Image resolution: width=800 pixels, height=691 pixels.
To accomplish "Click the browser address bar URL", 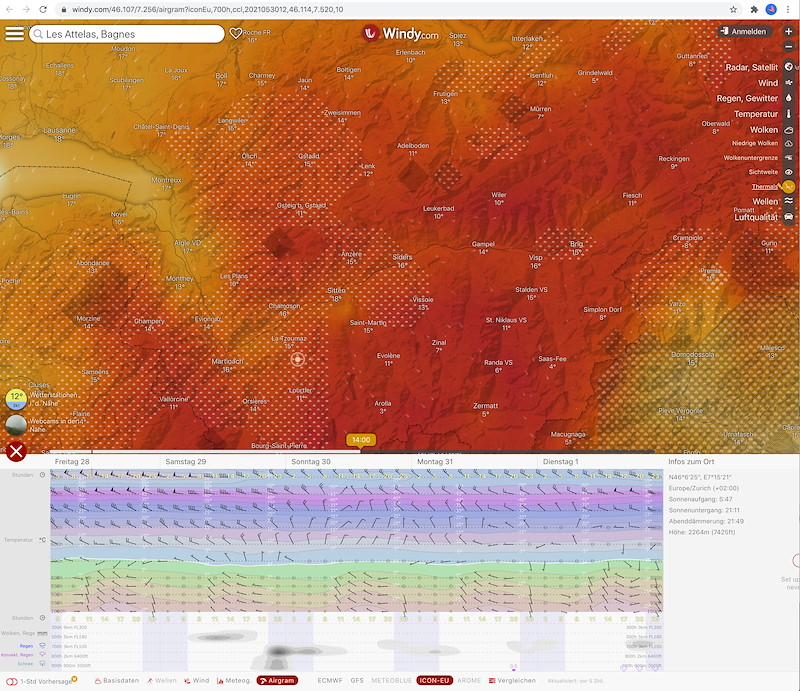I will tap(207, 9).
